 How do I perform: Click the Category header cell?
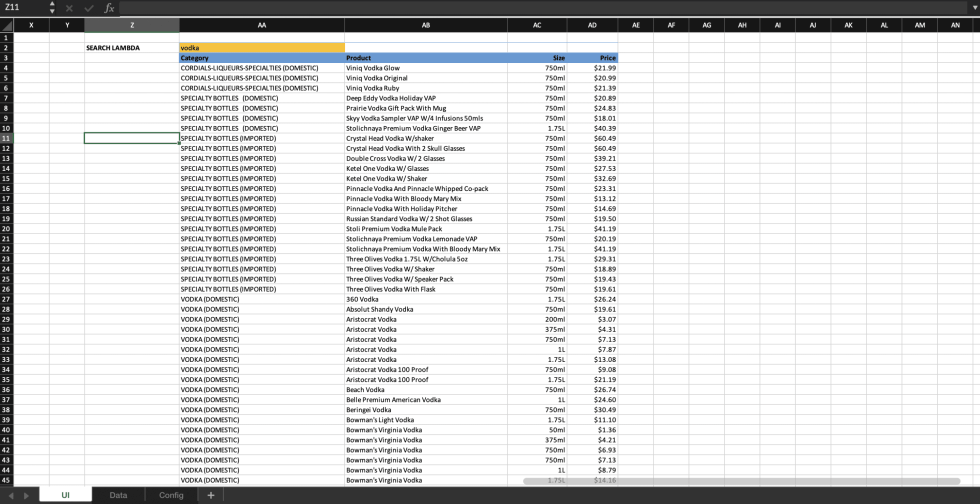point(262,58)
